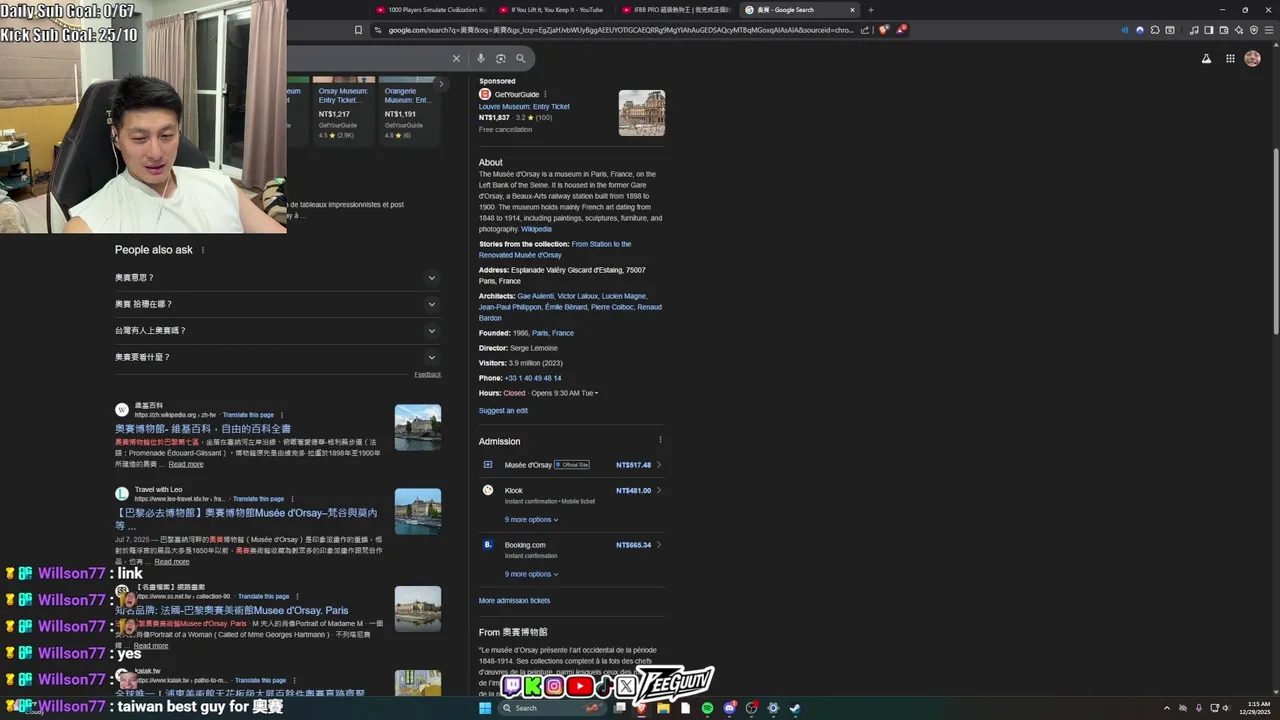Expand opening hours Opens 9:30 AM Tue

pyautogui.click(x=564, y=393)
